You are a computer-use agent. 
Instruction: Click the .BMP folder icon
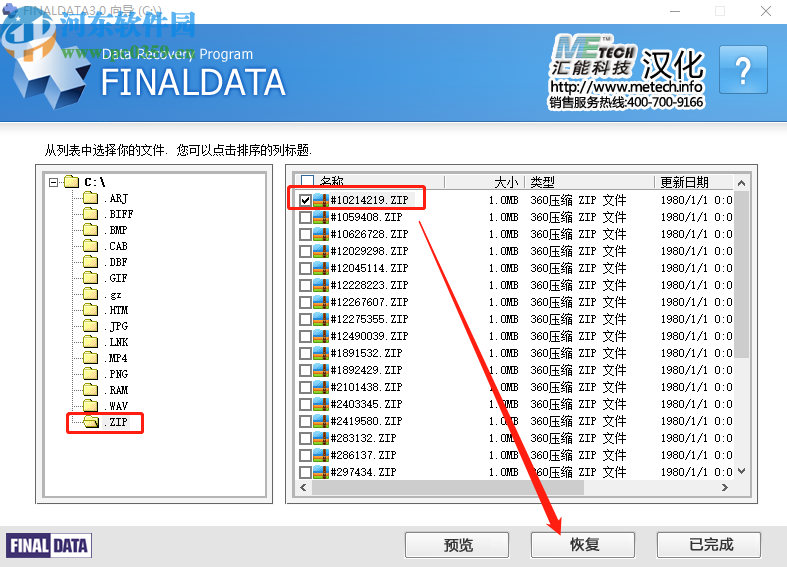click(91, 230)
